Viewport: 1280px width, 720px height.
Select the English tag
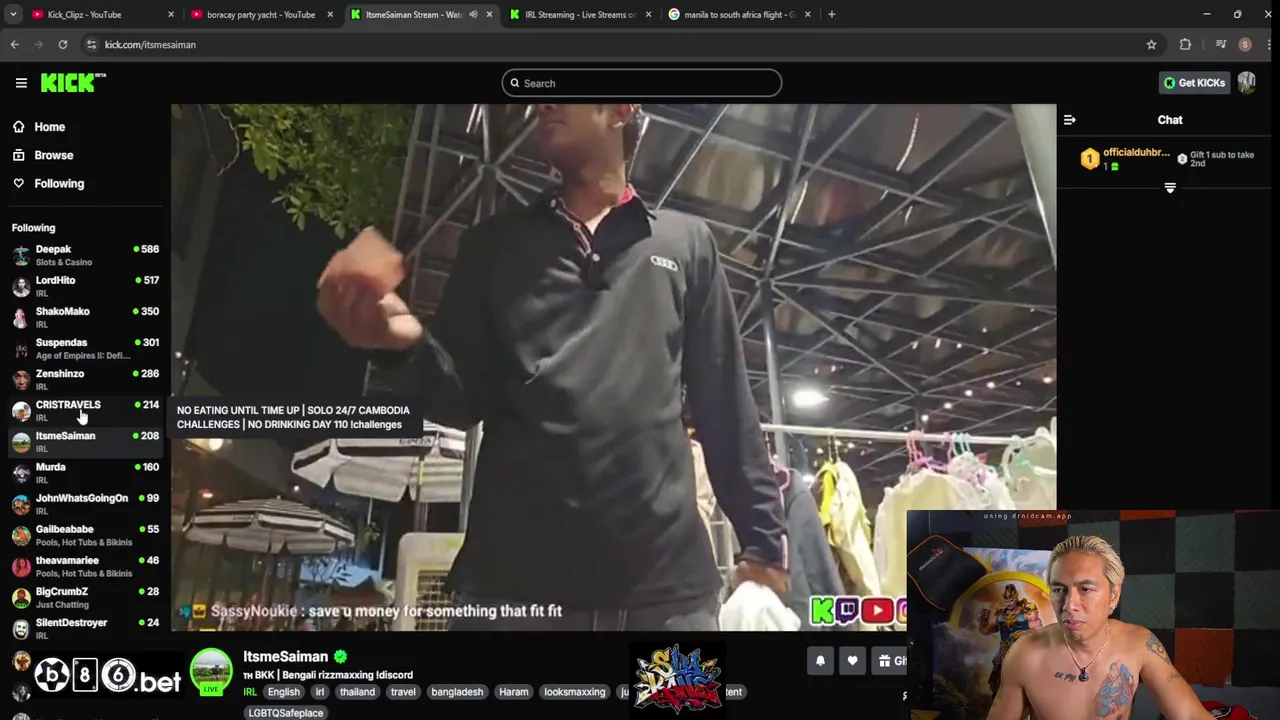283,692
